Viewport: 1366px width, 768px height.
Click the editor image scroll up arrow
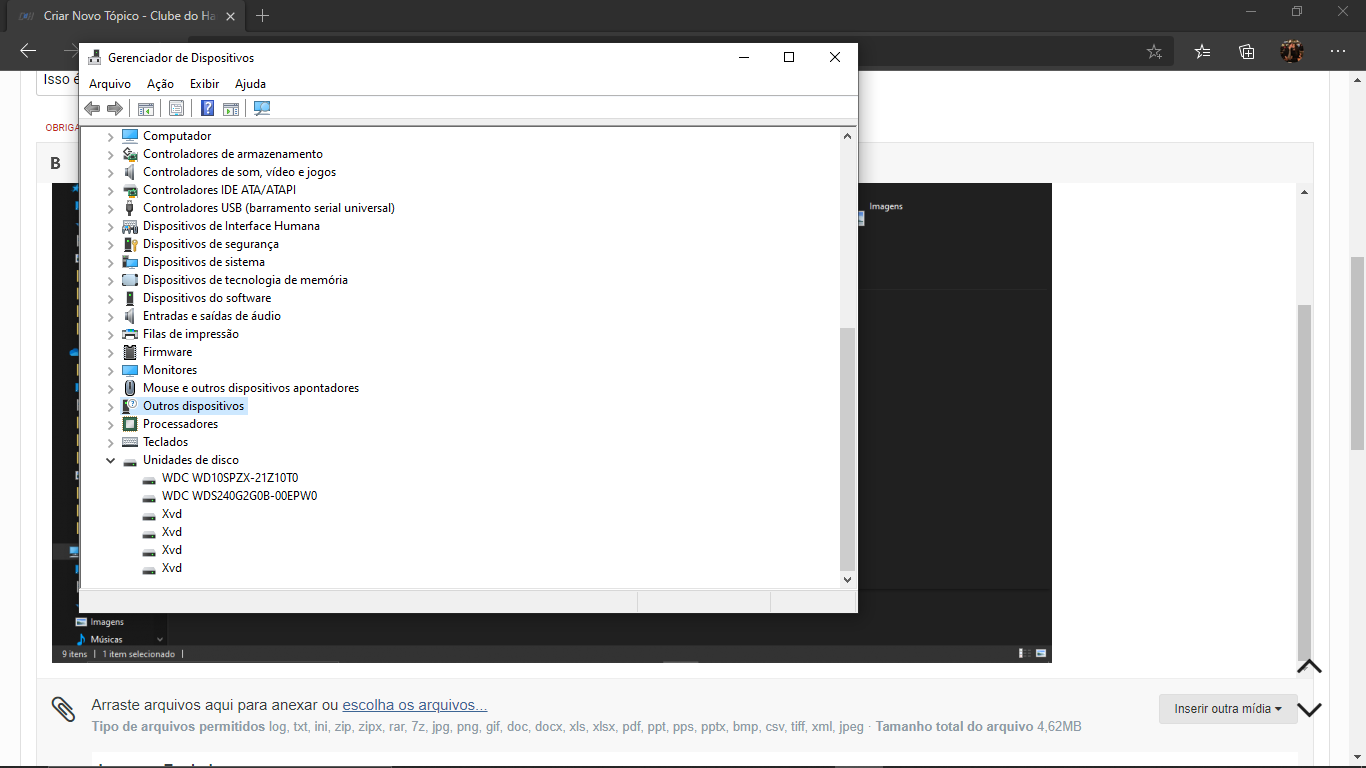click(1304, 191)
